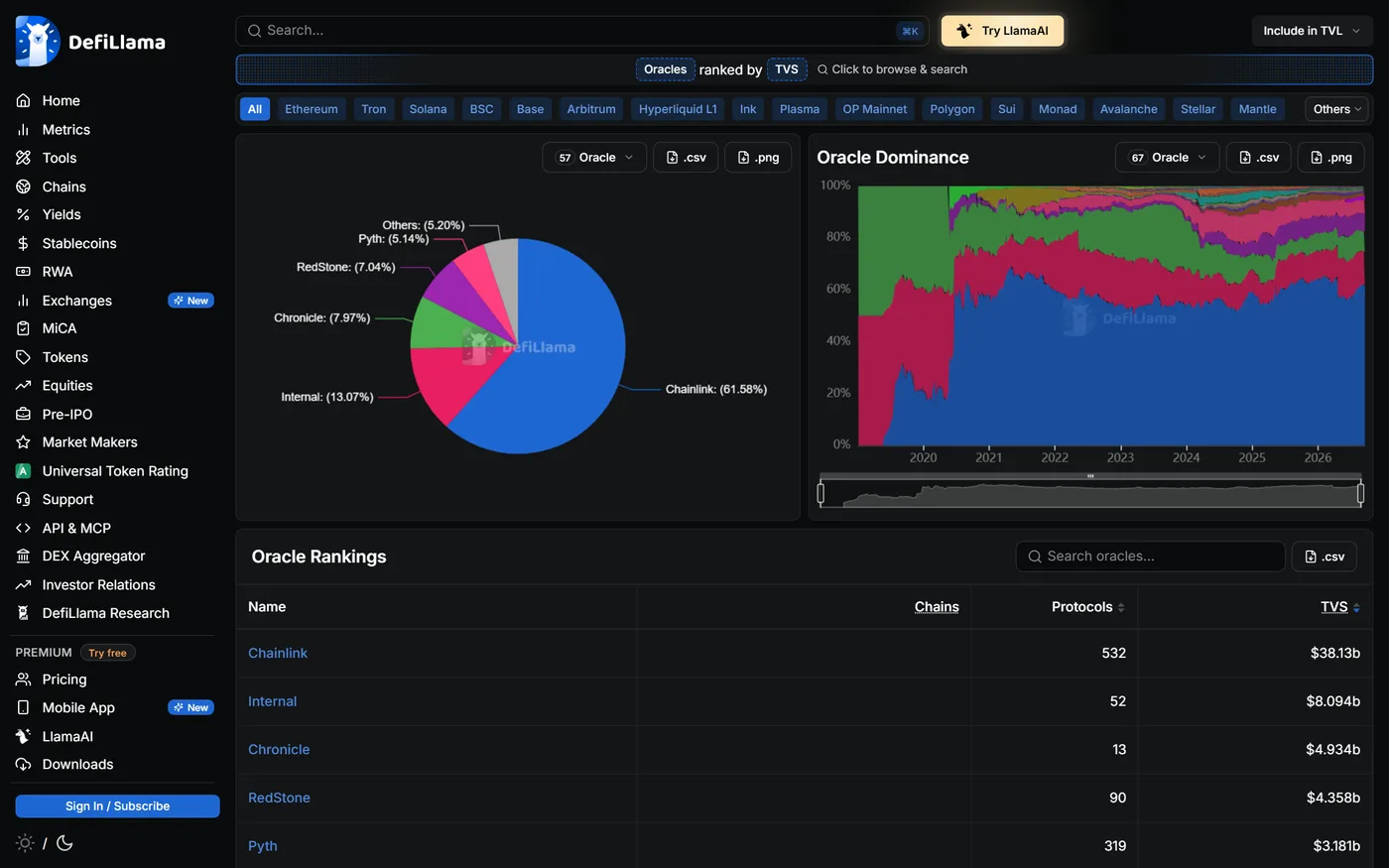Select the All chains tab
This screenshot has width=1389, height=868.
pyautogui.click(x=255, y=109)
